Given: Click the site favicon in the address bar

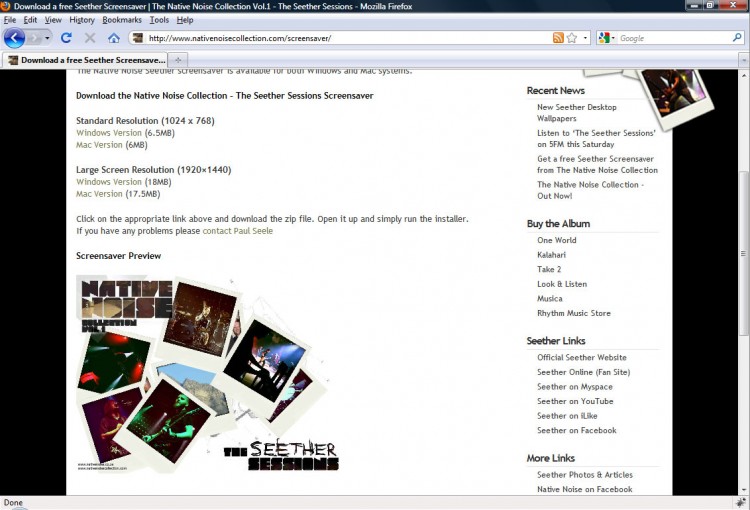Looking at the screenshot, I should click(138, 38).
